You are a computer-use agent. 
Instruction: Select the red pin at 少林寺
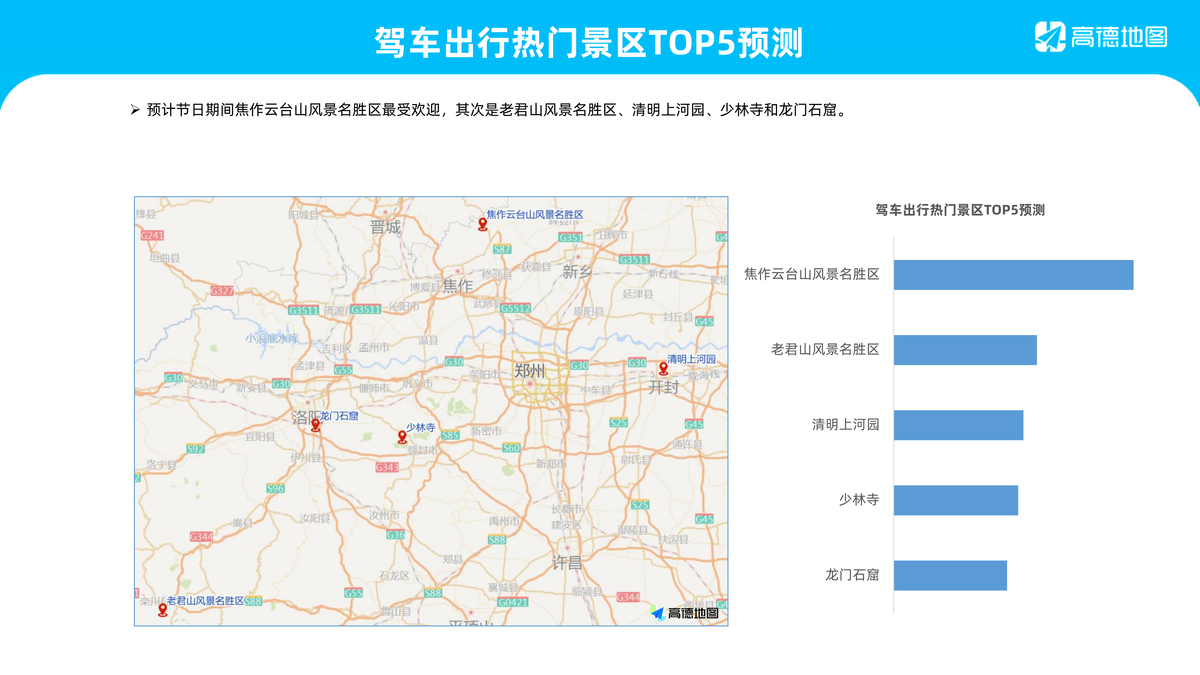tap(402, 436)
